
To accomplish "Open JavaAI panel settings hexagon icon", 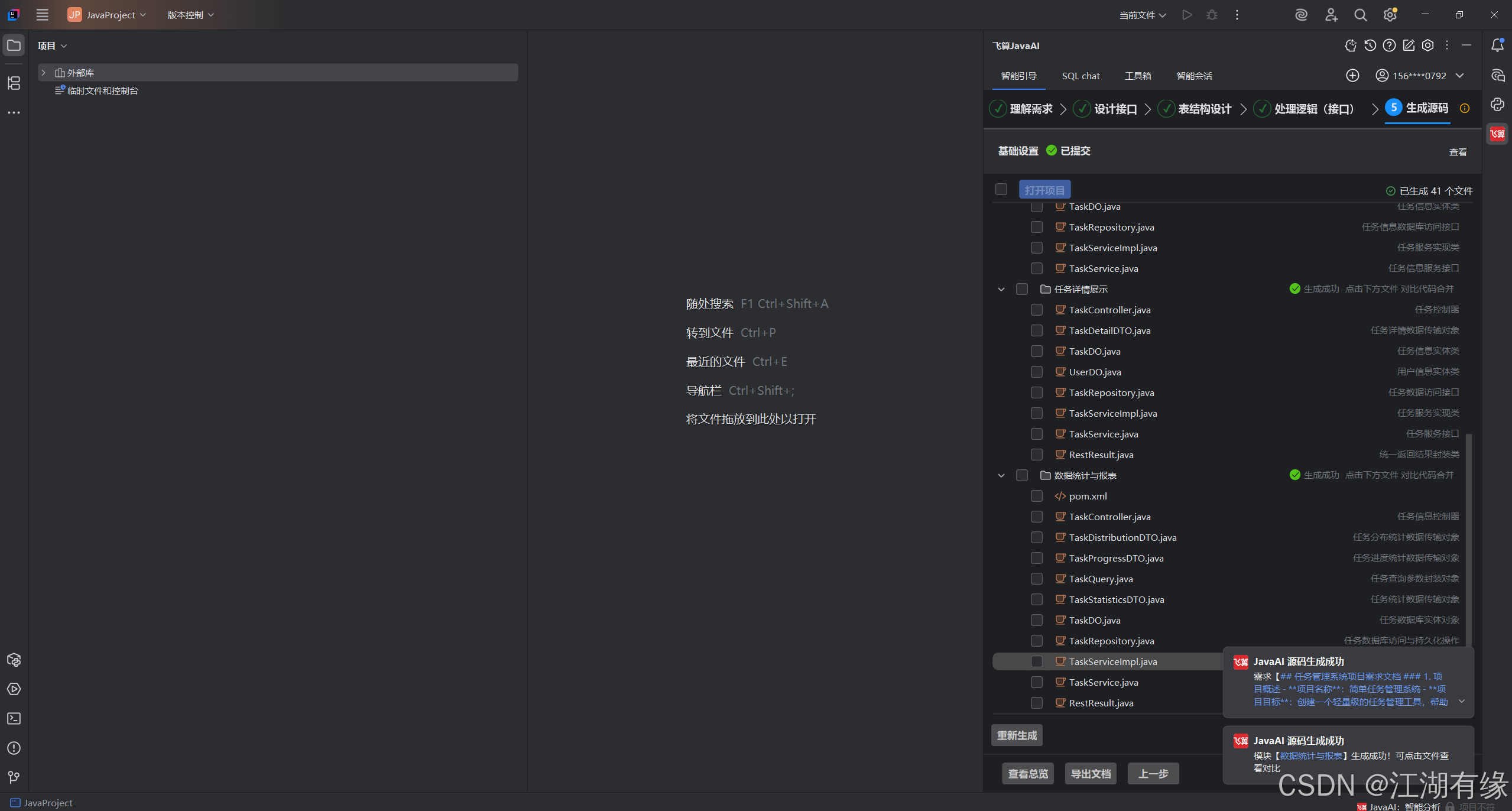I will point(1428,46).
